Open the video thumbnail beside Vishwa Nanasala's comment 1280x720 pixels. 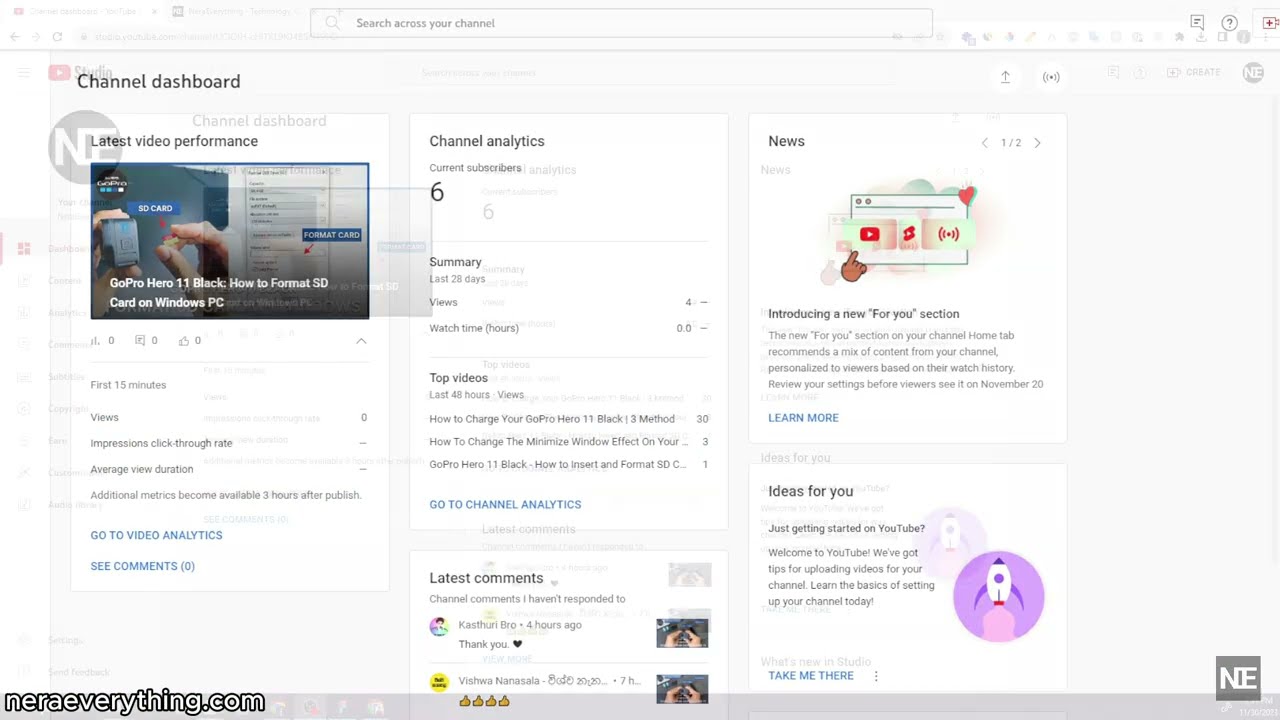click(682, 689)
